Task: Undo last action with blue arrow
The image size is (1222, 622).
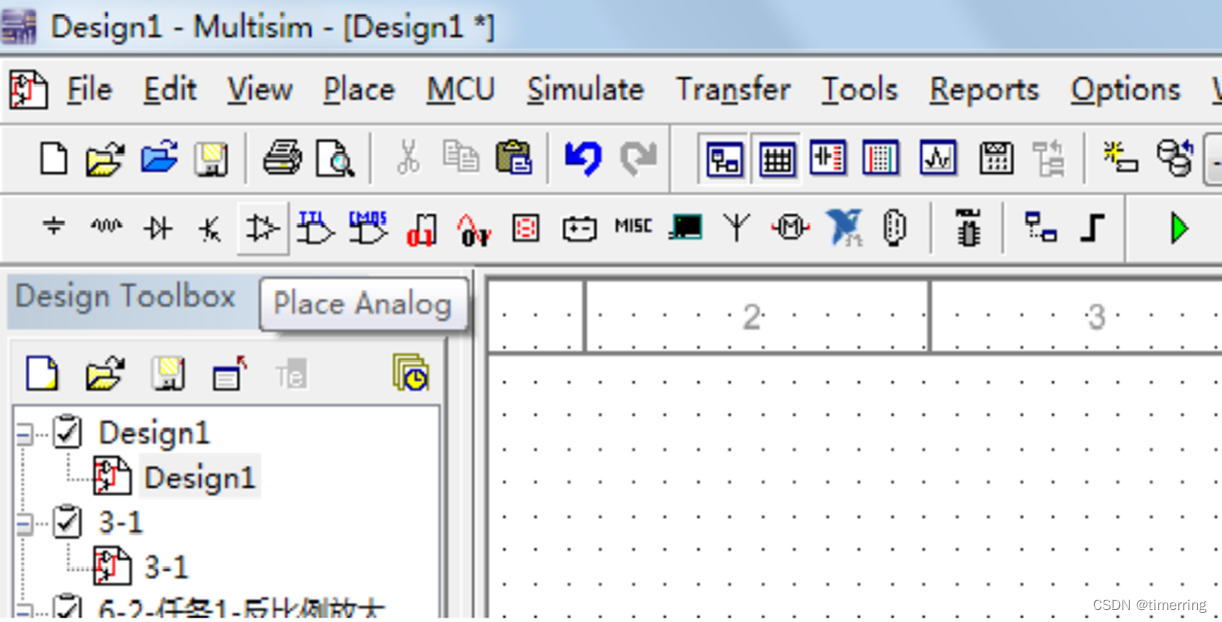Action: [x=583, y=158]
